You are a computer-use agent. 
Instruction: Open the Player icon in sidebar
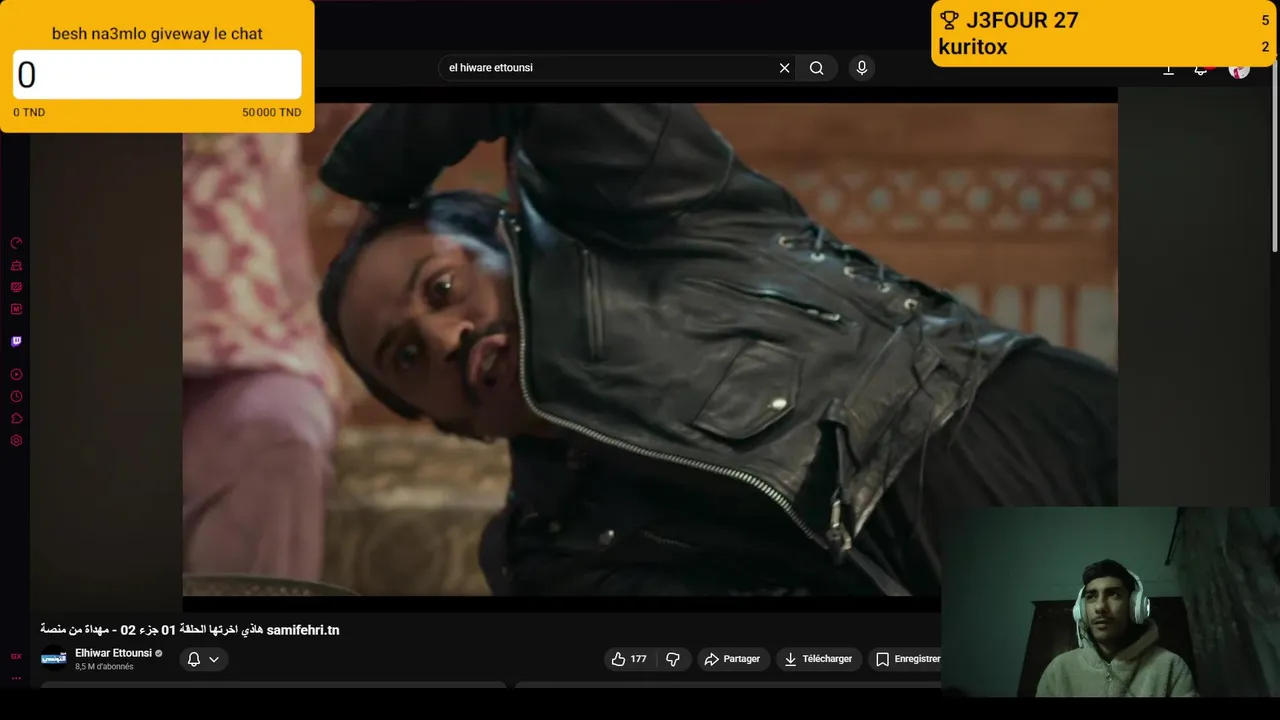click(16, 374)
